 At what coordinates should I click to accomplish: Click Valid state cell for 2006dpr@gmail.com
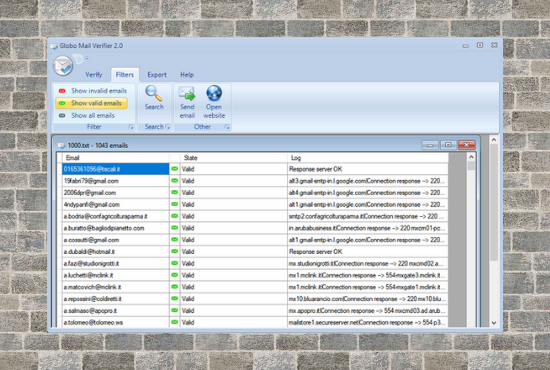(x=234, y=193)
